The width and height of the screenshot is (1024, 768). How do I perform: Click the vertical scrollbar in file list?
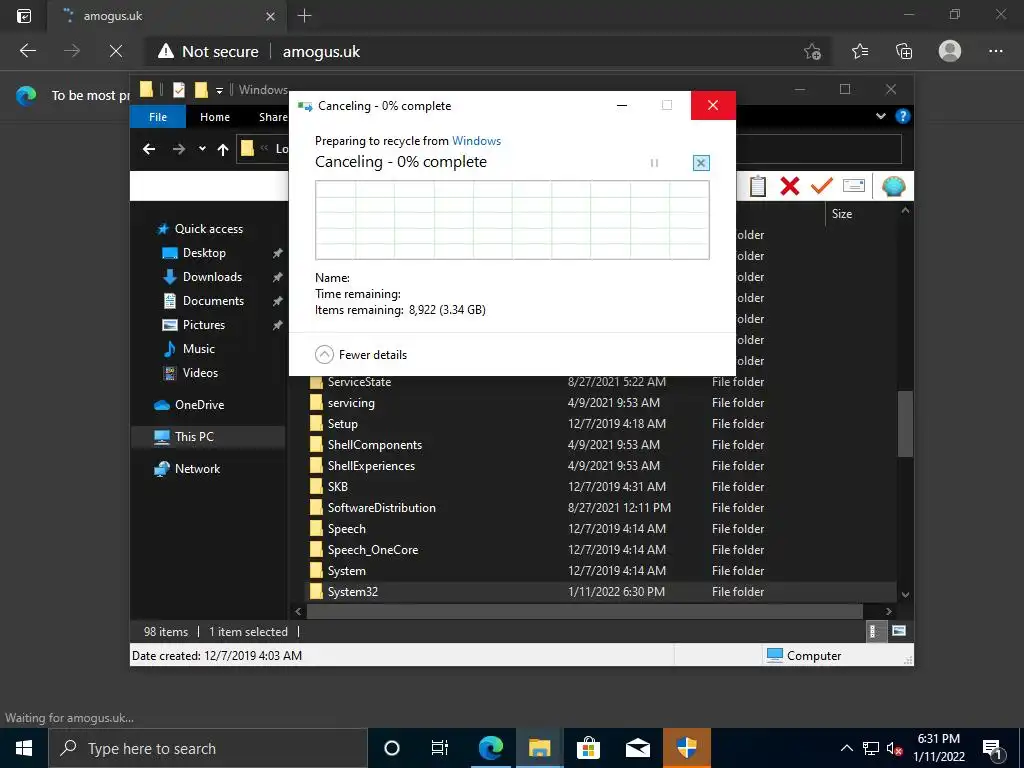(905, 424)
